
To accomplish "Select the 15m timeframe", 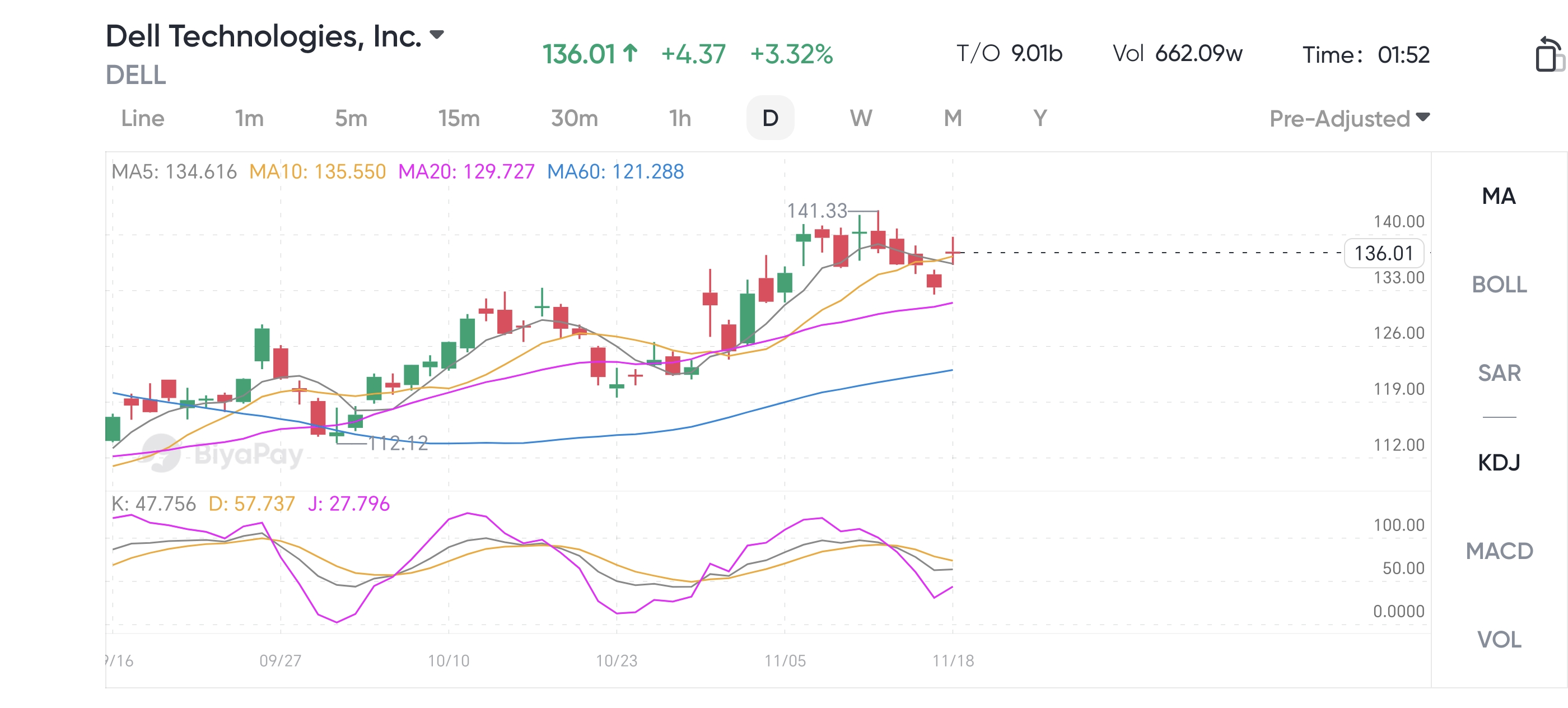I will tap(459, 118).
